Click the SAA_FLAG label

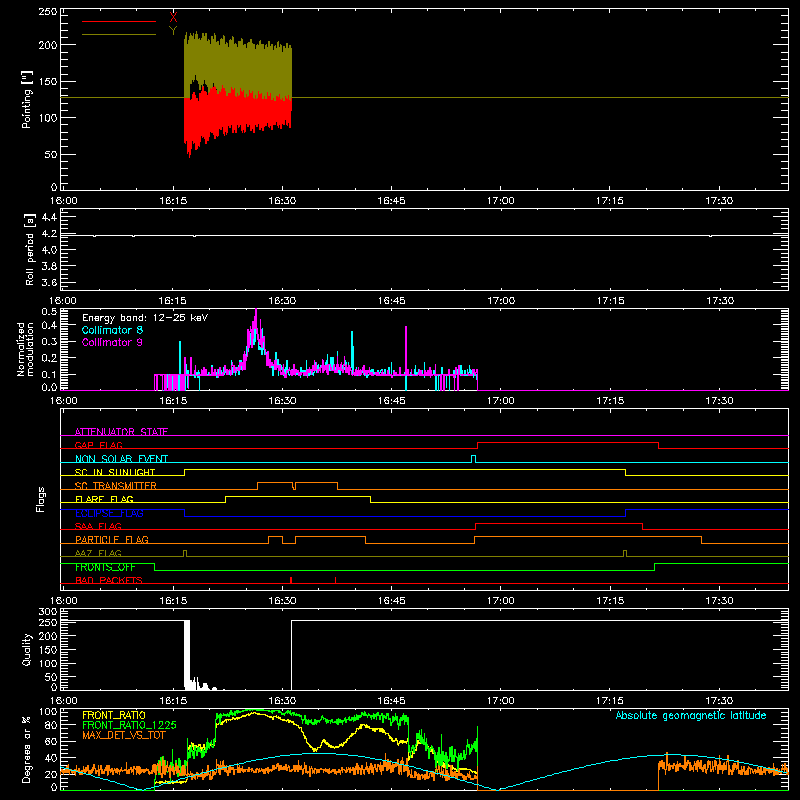(98, 526)
